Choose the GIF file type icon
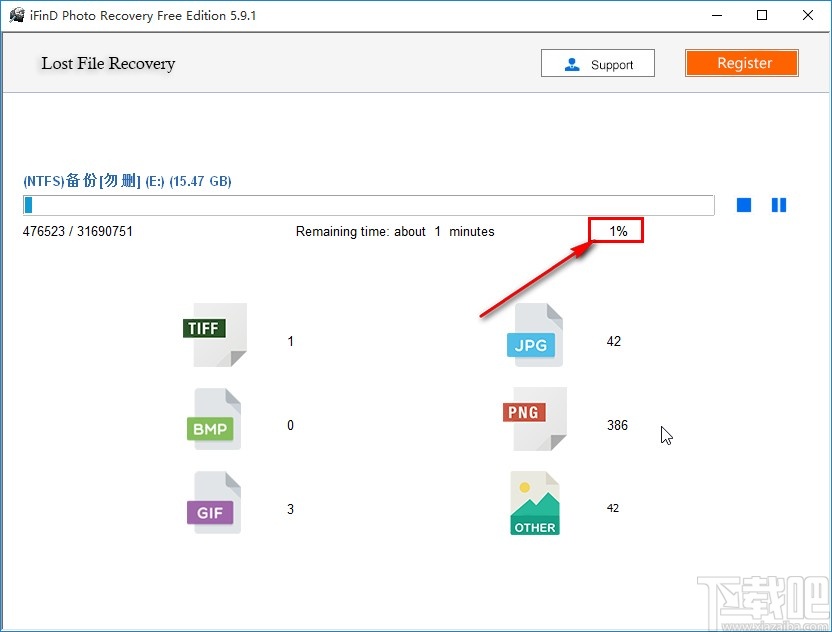Screen dimensions: 832x632 [x=214, y=503]
